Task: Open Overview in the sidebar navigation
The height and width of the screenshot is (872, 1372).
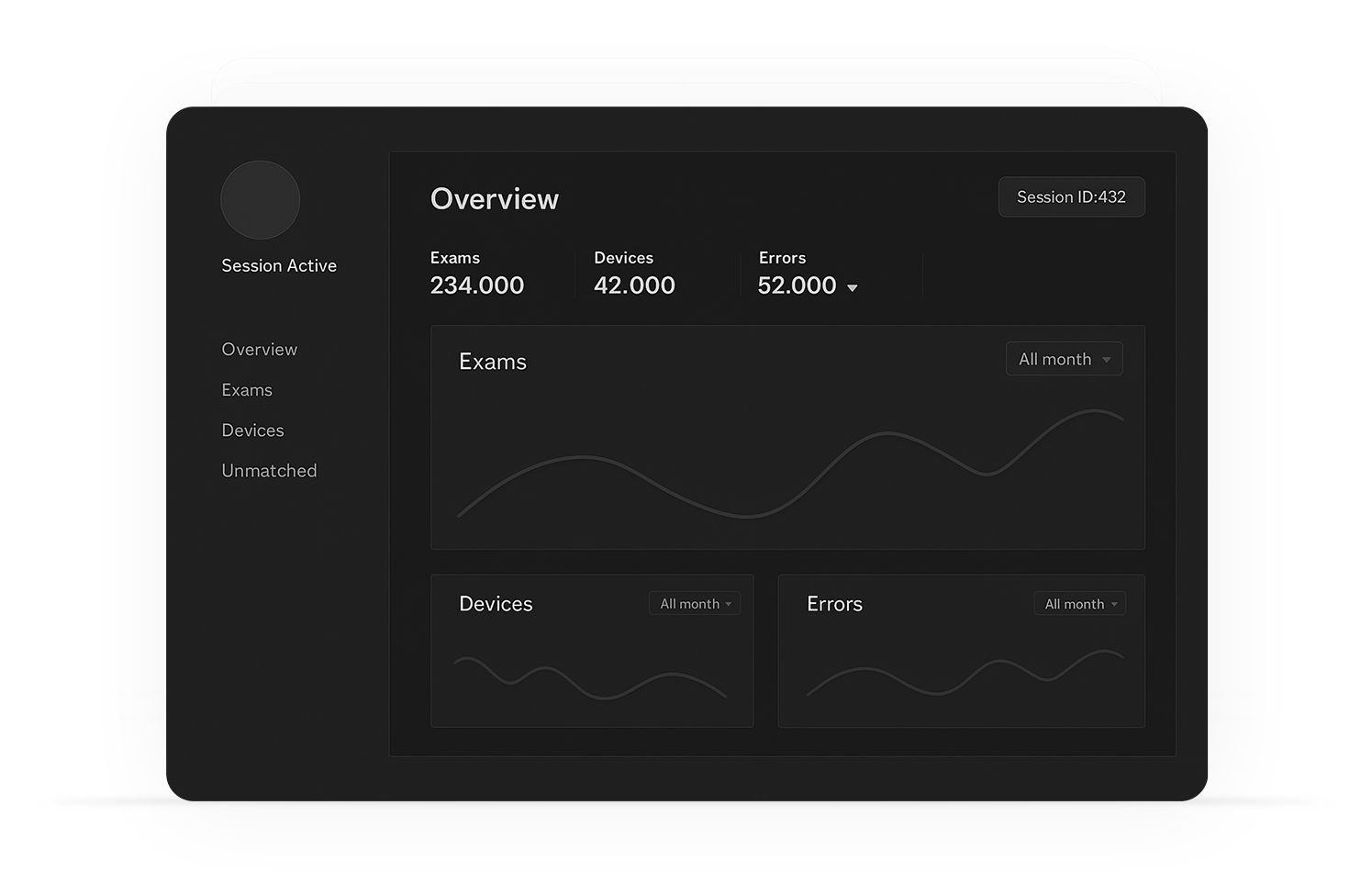Action: click(x=260, y=350)
